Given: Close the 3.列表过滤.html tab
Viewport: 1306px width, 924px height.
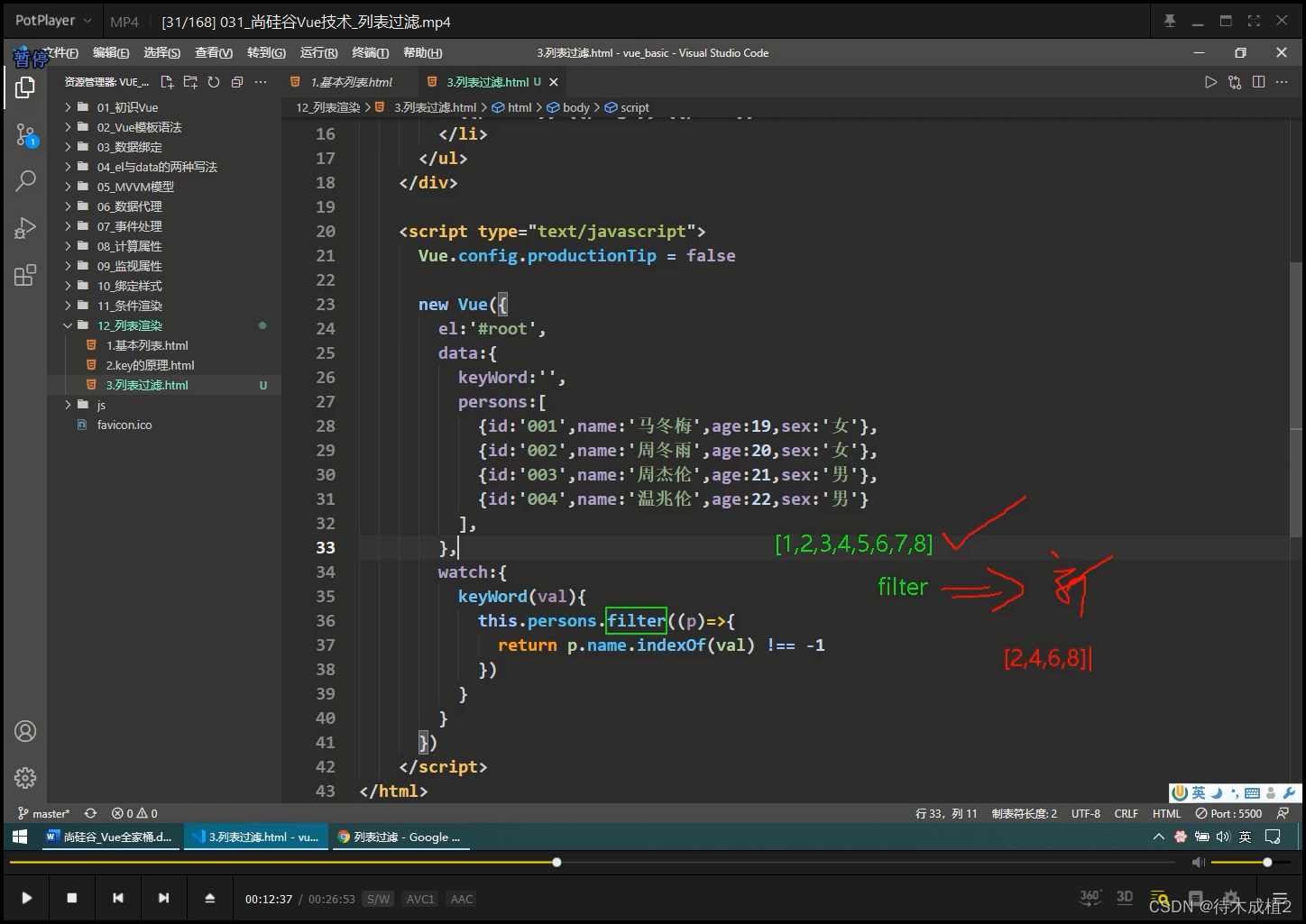Looking at the screenshot, I should (554, 82).
